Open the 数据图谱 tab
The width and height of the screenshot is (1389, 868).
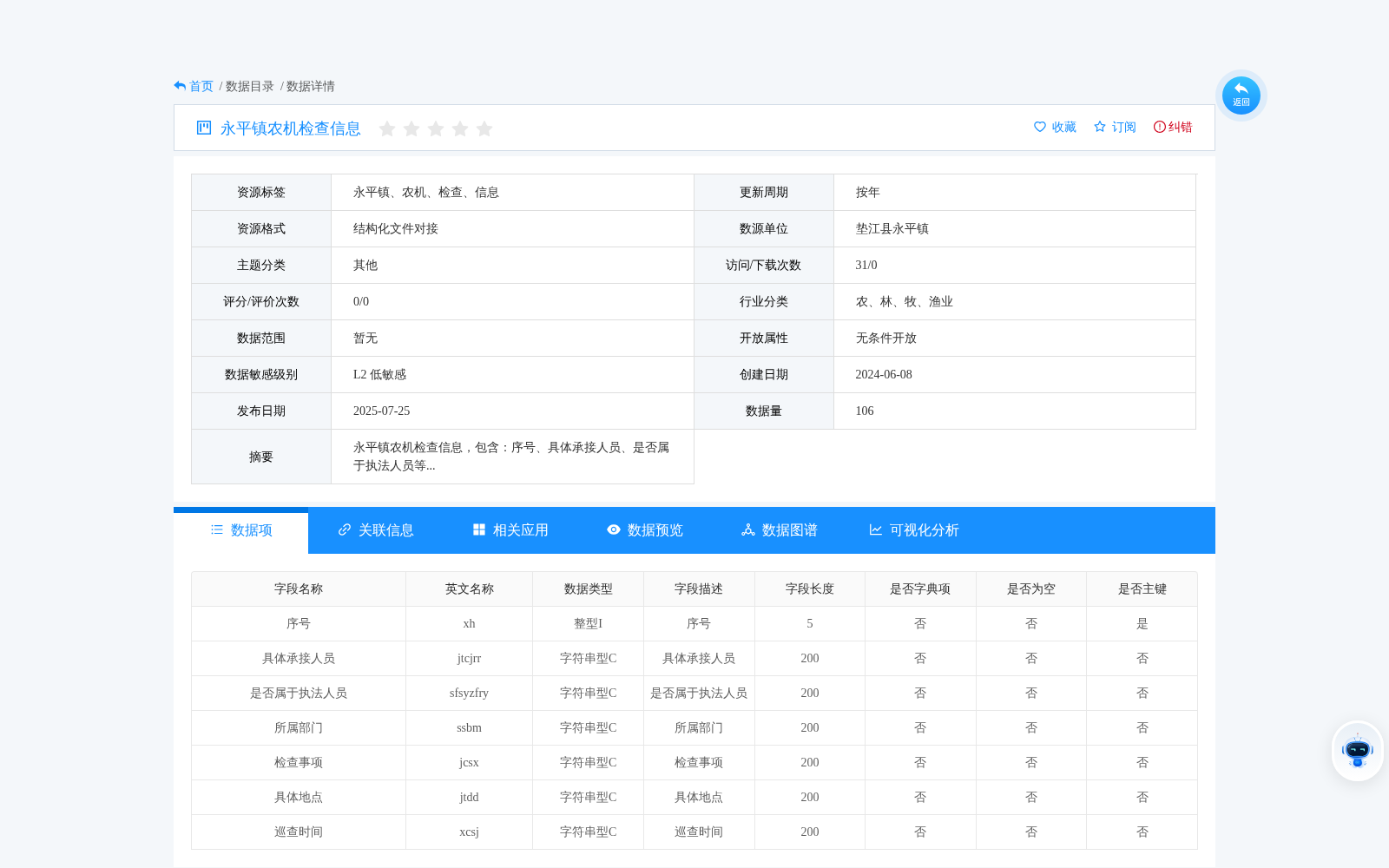point(780,530)
